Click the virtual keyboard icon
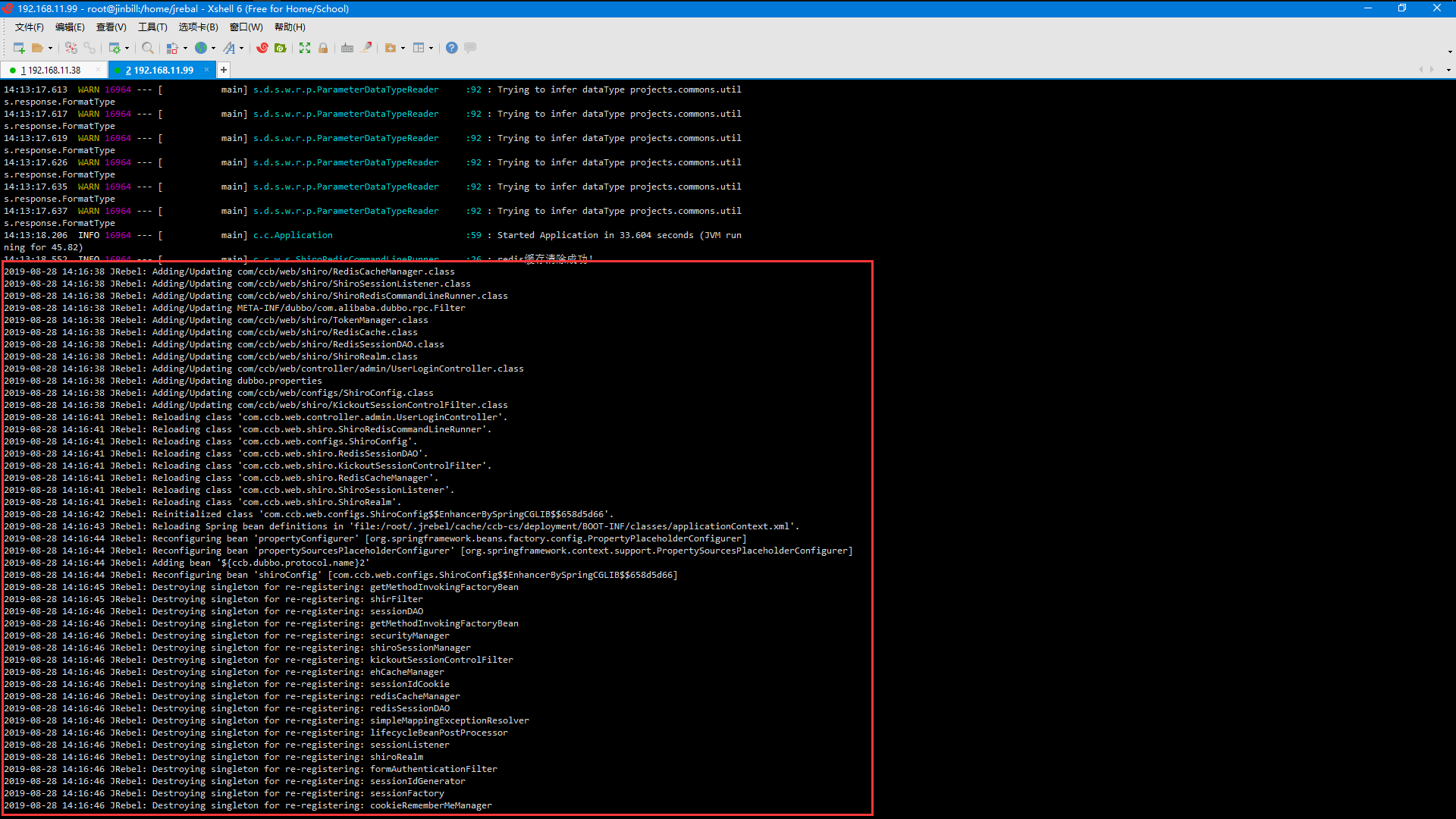This screenshot has width=1456, height=819. 347,48
